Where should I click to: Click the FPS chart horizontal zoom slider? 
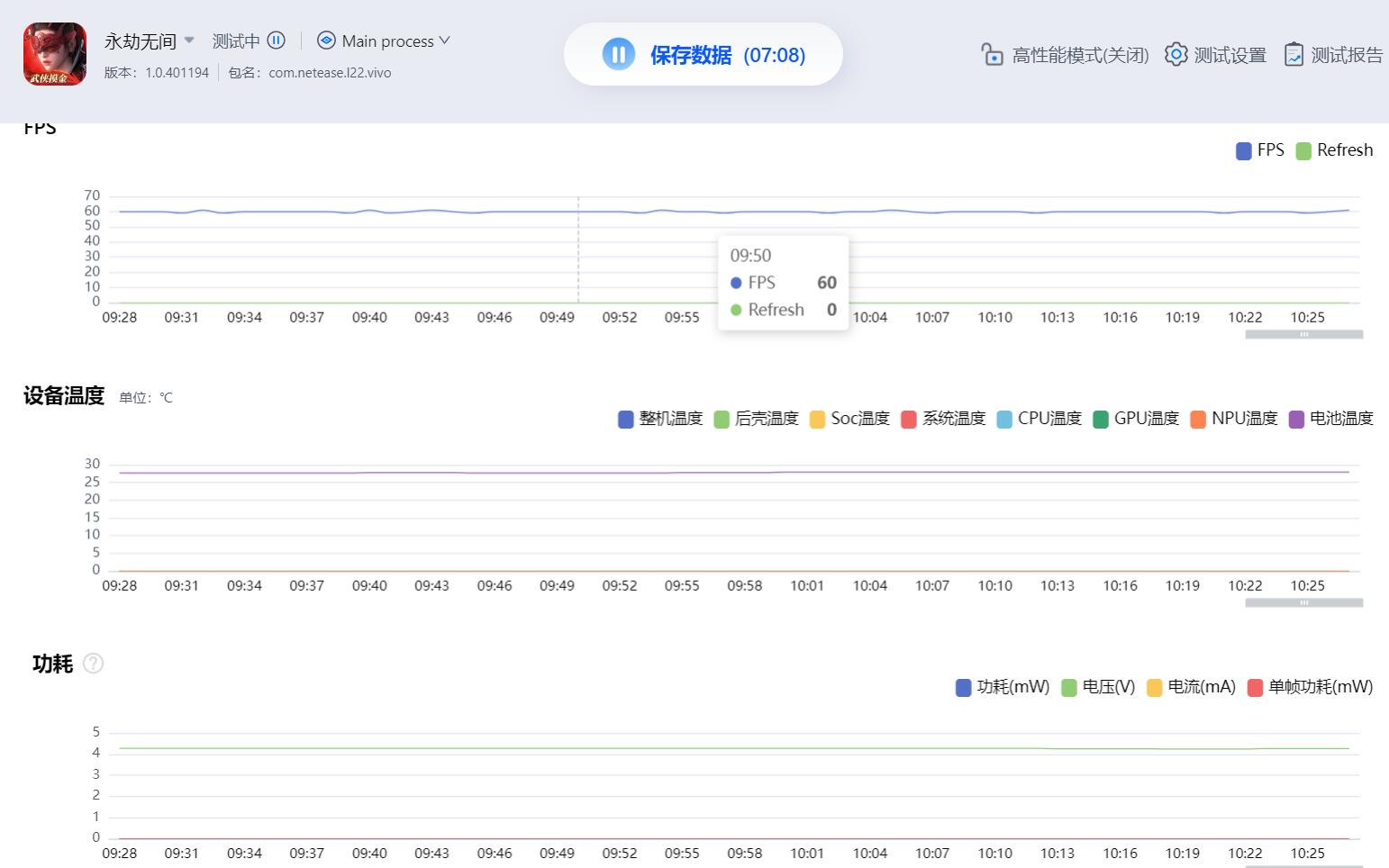(x=1303, y=334)
